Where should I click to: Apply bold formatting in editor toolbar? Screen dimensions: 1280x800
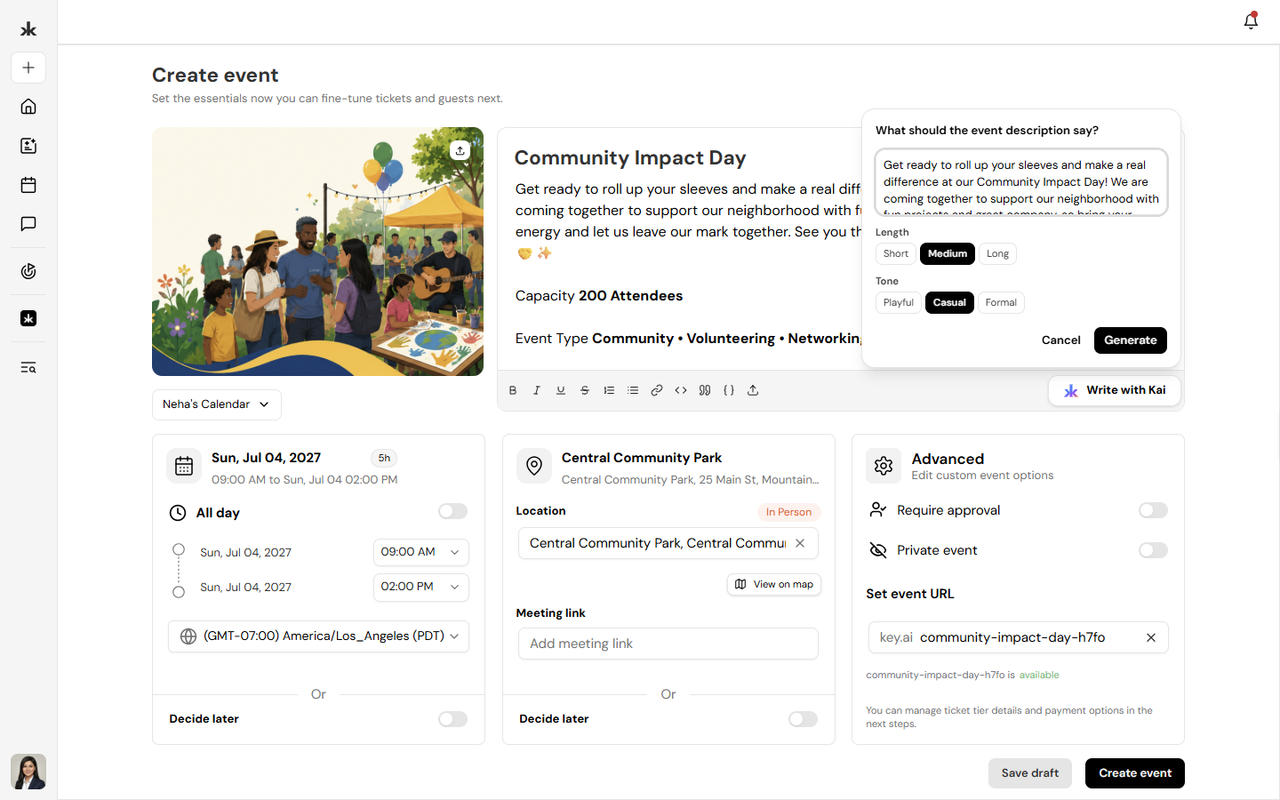(x=513, y=391)
